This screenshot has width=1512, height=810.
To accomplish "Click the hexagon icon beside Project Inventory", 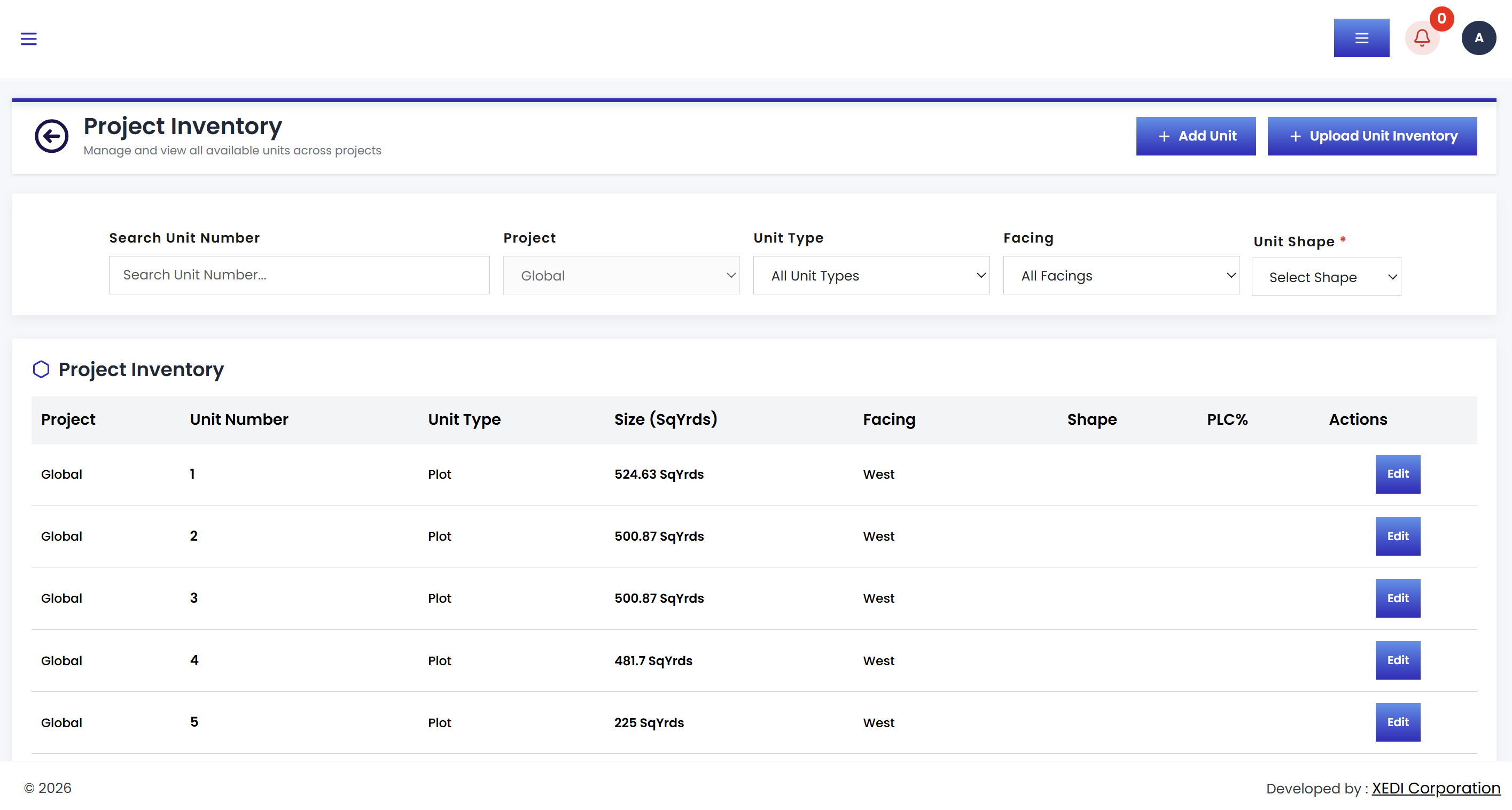I will point(41,369).
